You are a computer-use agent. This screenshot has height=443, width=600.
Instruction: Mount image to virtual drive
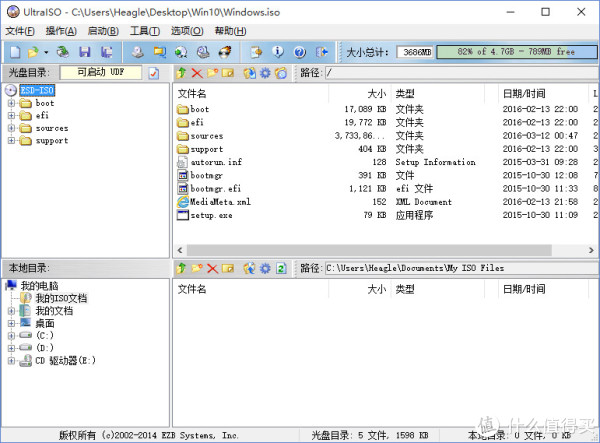click(x=203, y=52)
